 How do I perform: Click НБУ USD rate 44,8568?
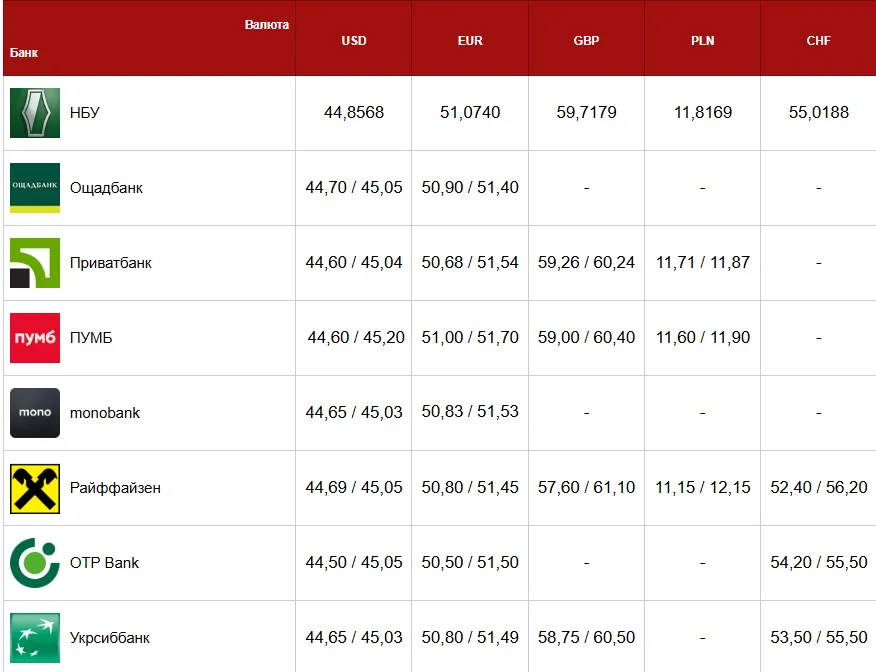354,112
